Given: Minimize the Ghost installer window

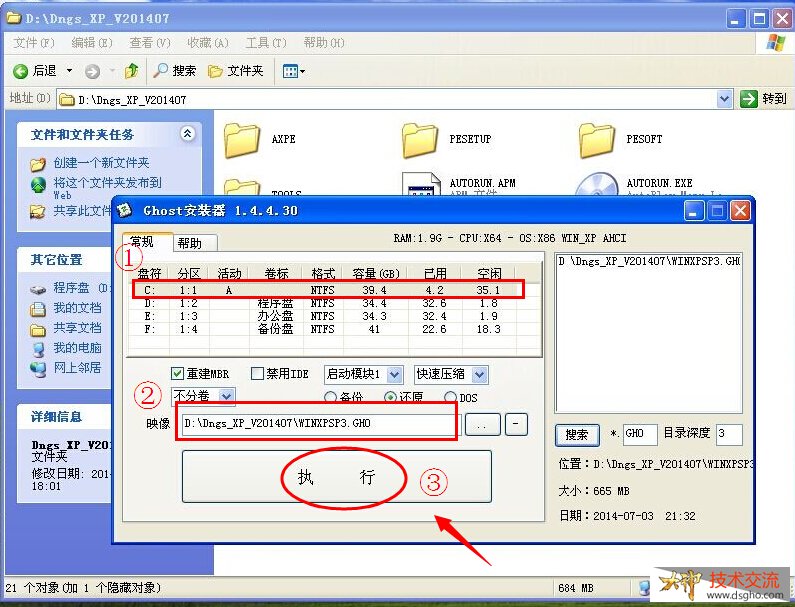Looking at the screenshot, I should (694, 210).
